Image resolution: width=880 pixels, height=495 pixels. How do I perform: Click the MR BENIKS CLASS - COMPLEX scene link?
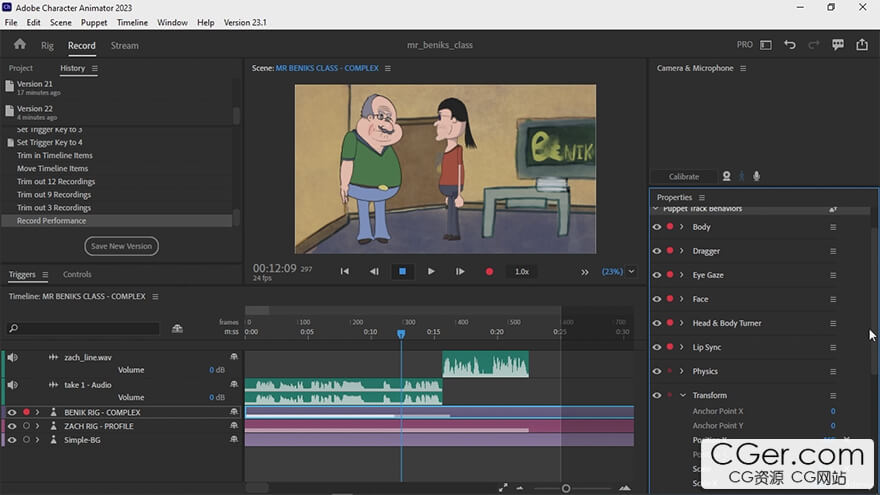327,68
